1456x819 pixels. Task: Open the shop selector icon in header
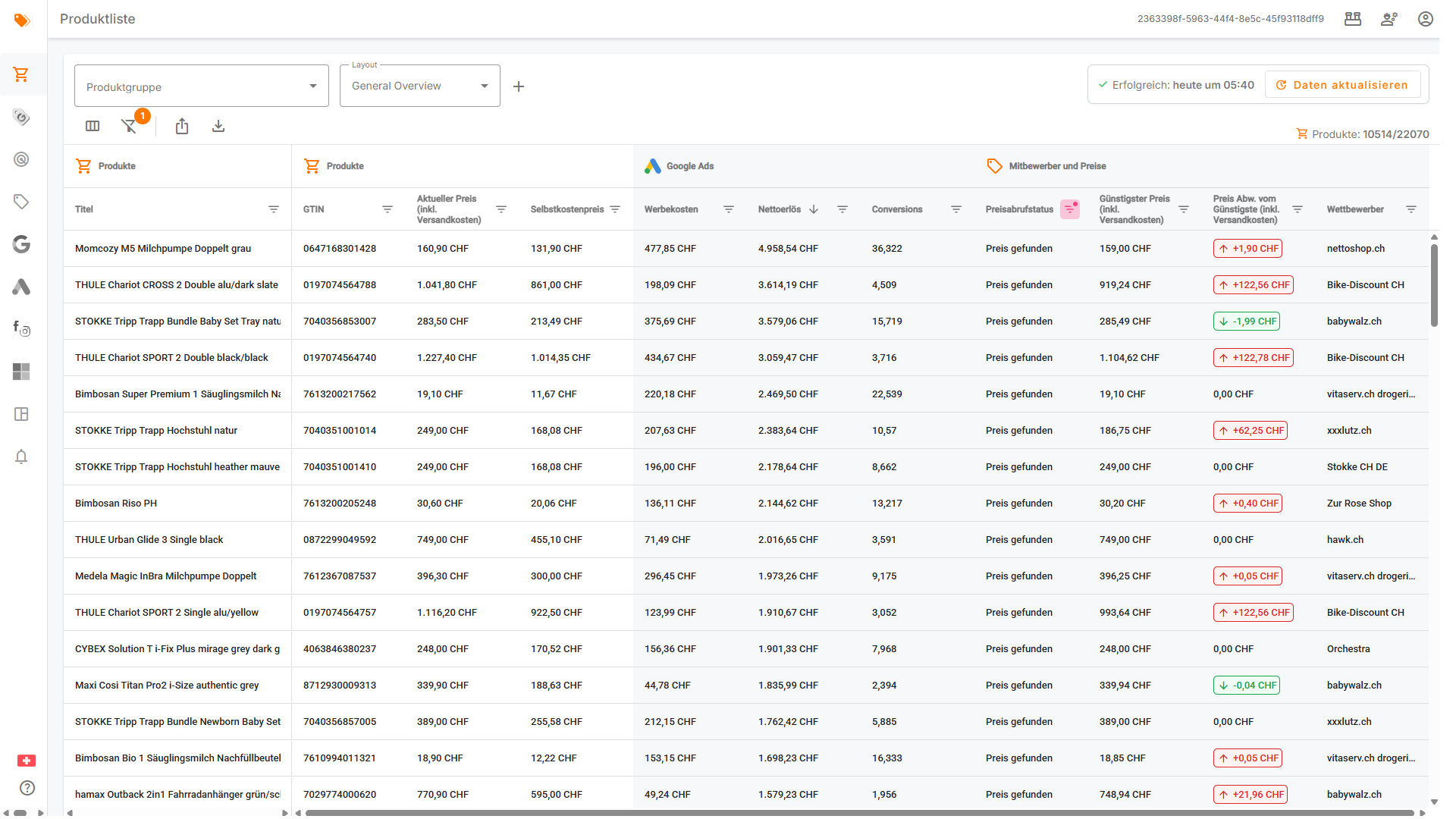(x=1353, y=19)
